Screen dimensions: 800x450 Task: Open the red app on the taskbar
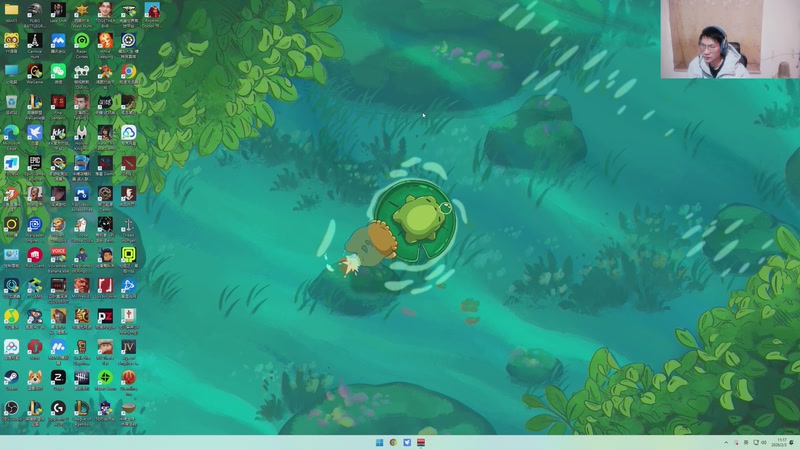421,442
